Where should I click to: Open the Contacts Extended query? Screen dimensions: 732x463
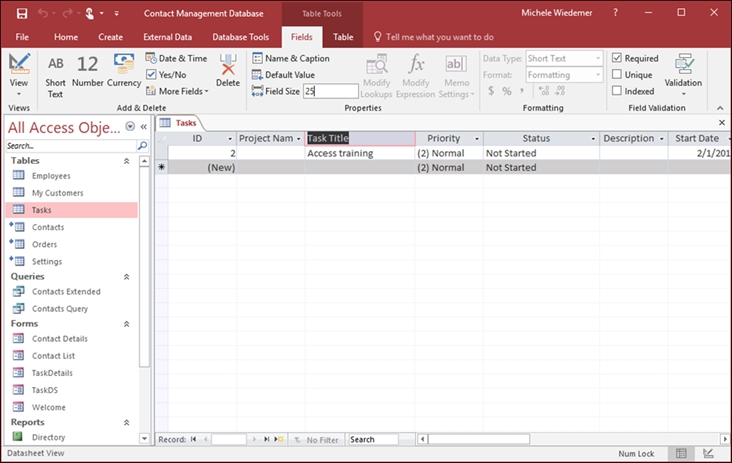click(x=66, y=292)
